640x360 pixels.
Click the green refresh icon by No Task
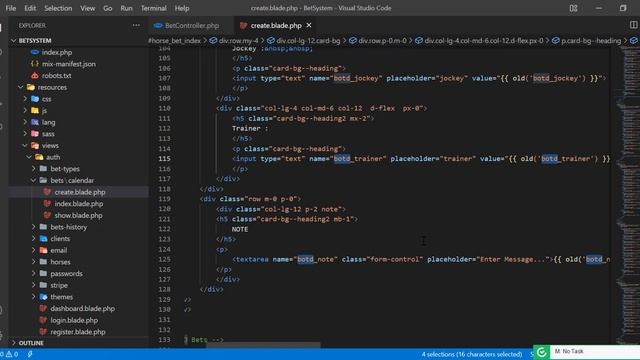(542, 352)
